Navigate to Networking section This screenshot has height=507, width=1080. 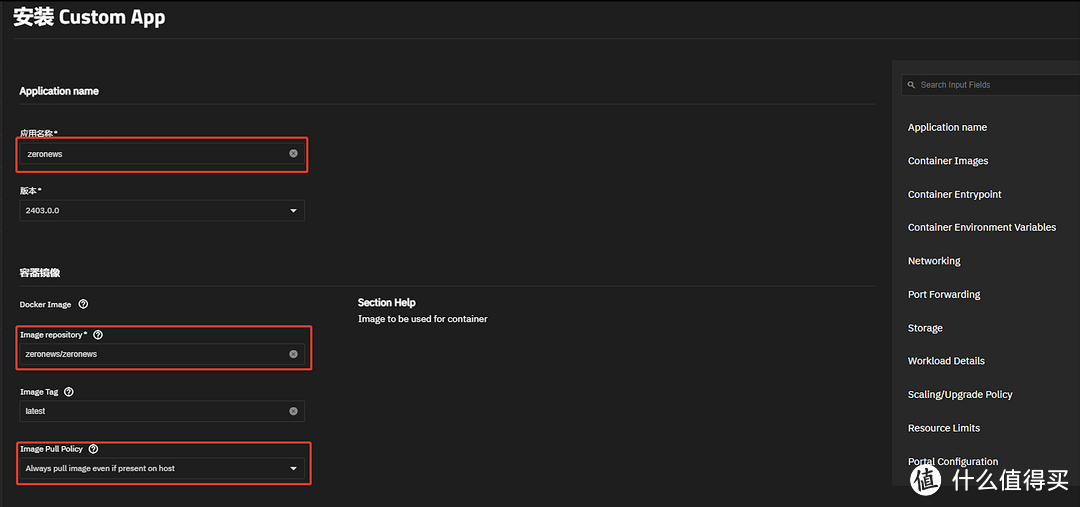933,261
